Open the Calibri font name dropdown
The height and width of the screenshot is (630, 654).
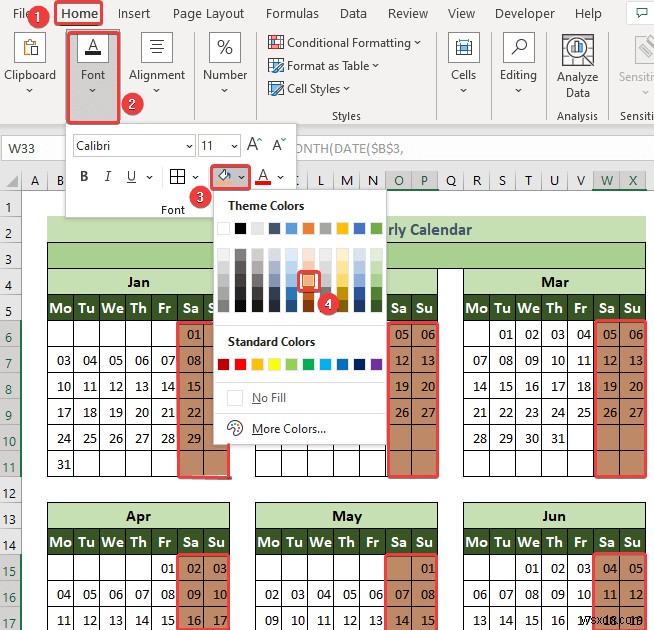[x=189, y=146]
